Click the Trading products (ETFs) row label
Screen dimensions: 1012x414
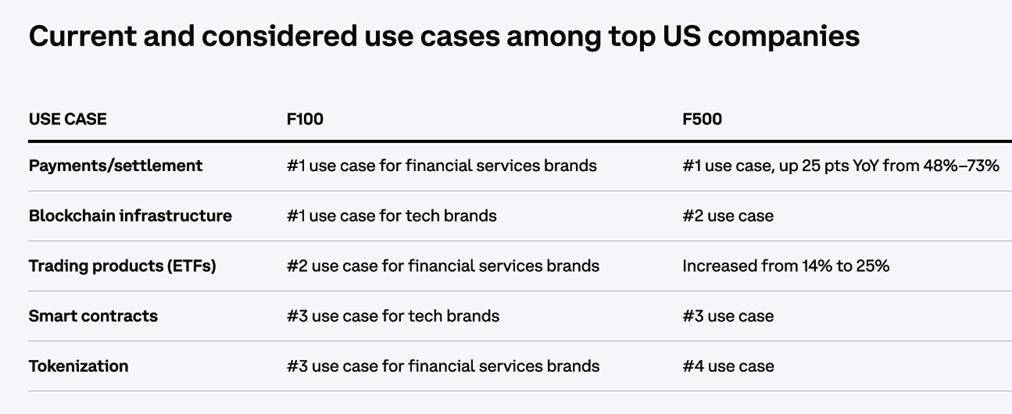[122, 266]
